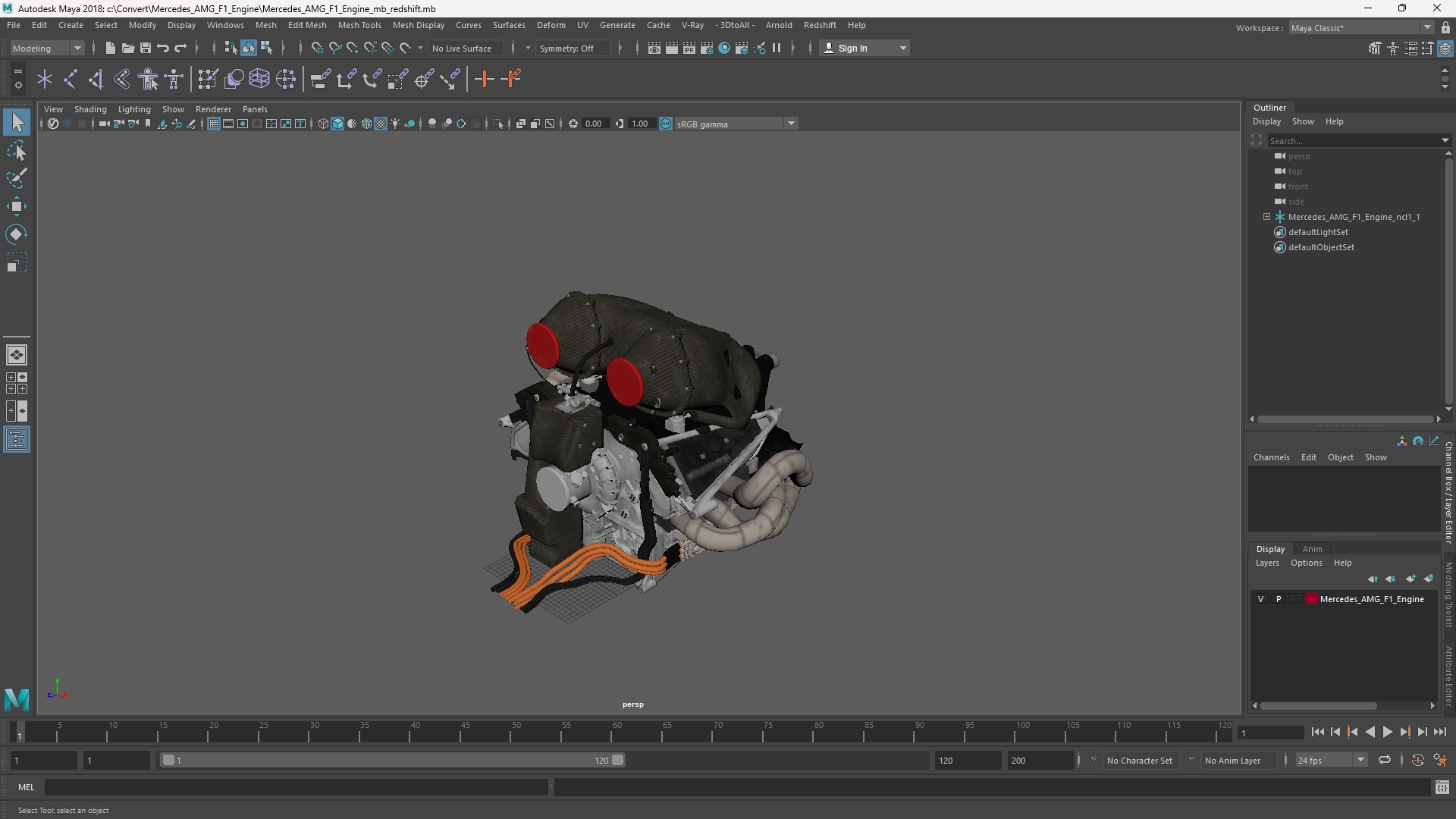Toggle use all lights viewport icon
1456x819 pixels.
pos(395,124)
